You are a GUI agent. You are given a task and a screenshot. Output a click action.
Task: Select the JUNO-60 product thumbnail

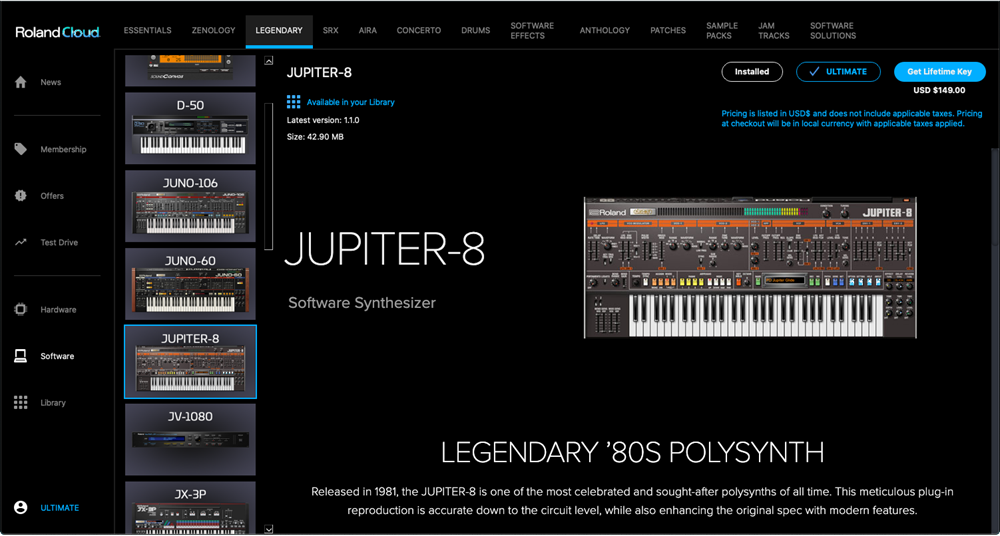[x=190, y=284]
